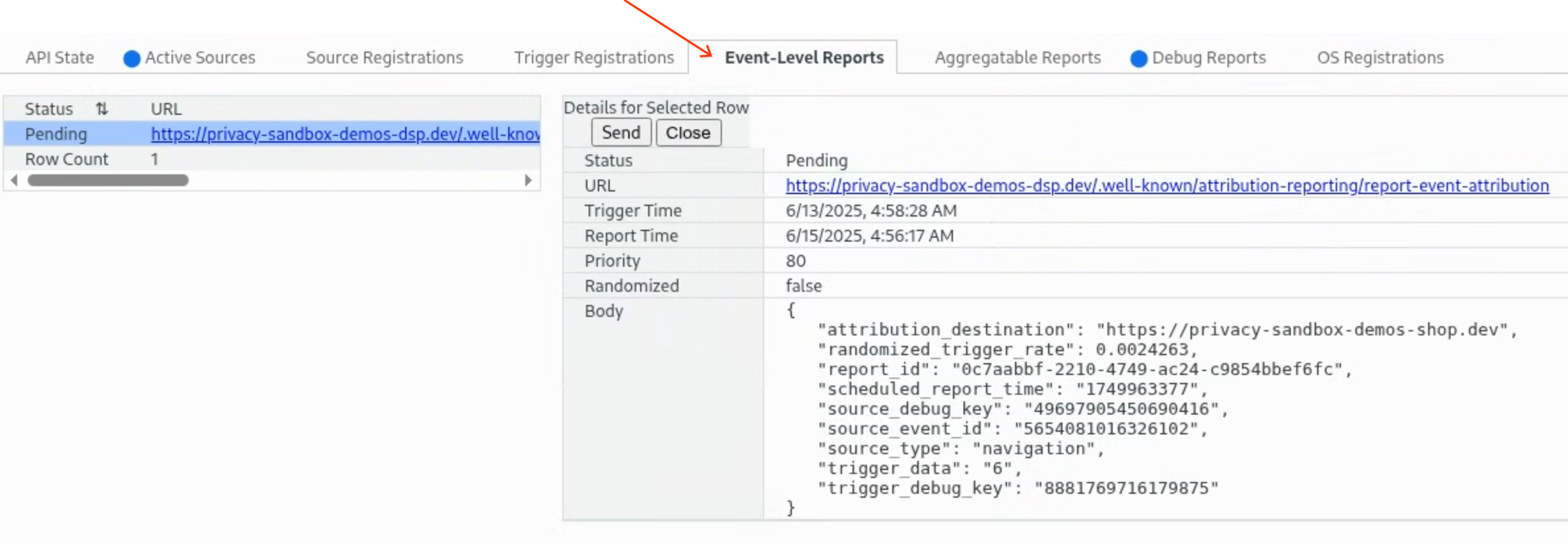The width and height of the screenshot is (1568, 544).
Task: Open the API State tab
Action: (59, 57)
